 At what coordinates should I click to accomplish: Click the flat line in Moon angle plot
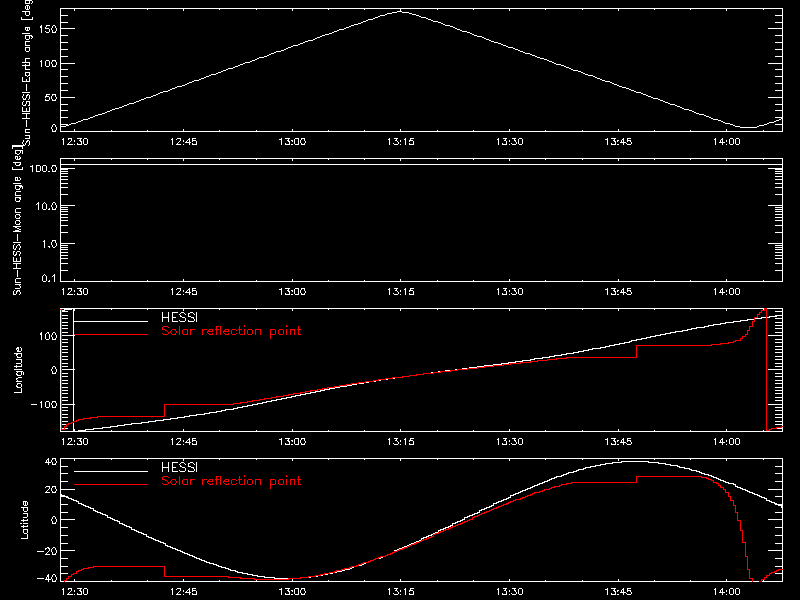point(421,165)
